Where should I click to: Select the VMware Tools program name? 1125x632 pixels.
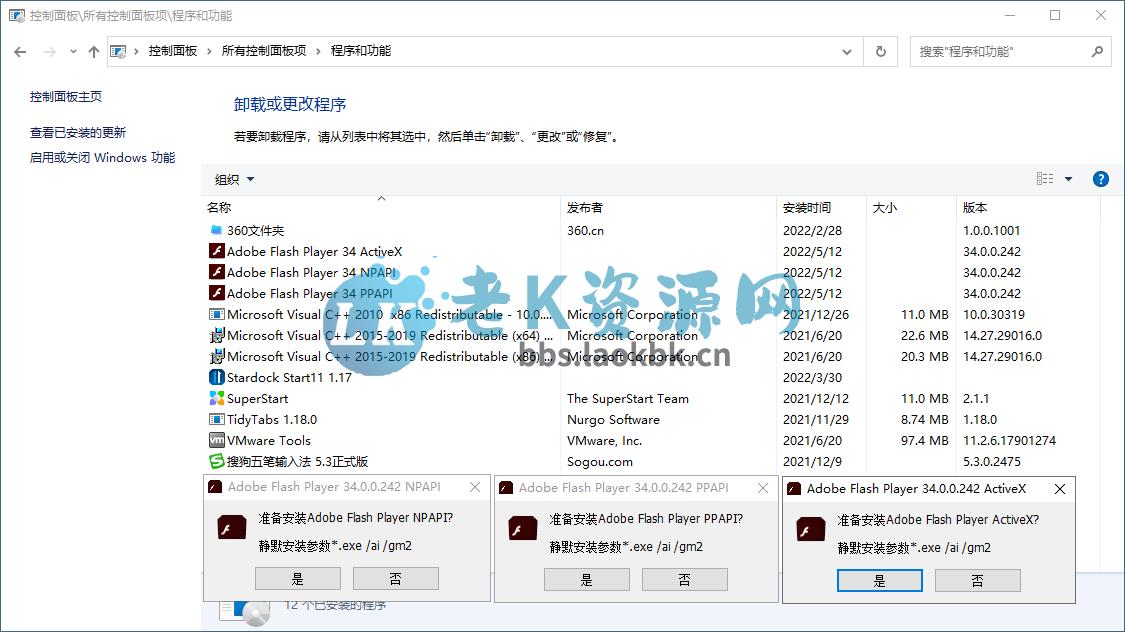coord(269,440)
